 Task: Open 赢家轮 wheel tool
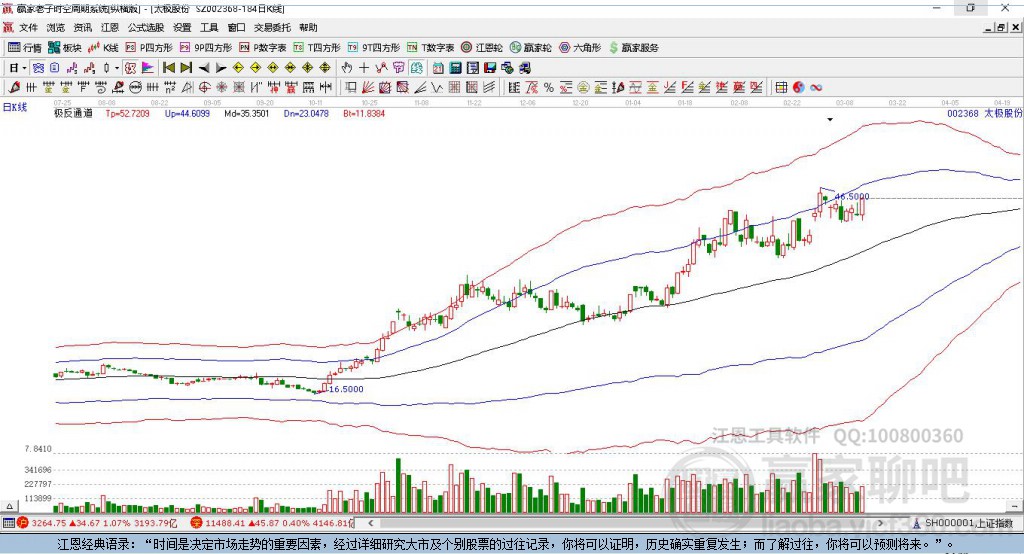pos(530,48)
